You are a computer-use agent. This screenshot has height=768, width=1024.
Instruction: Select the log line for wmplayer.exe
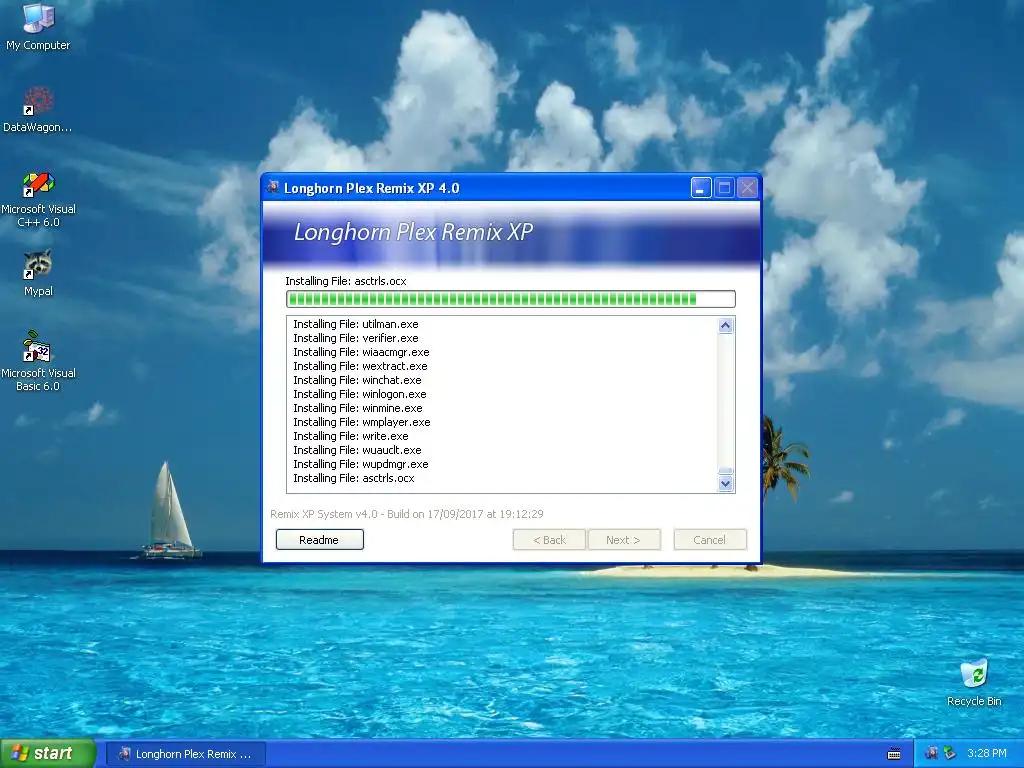[x=362, y=423]
